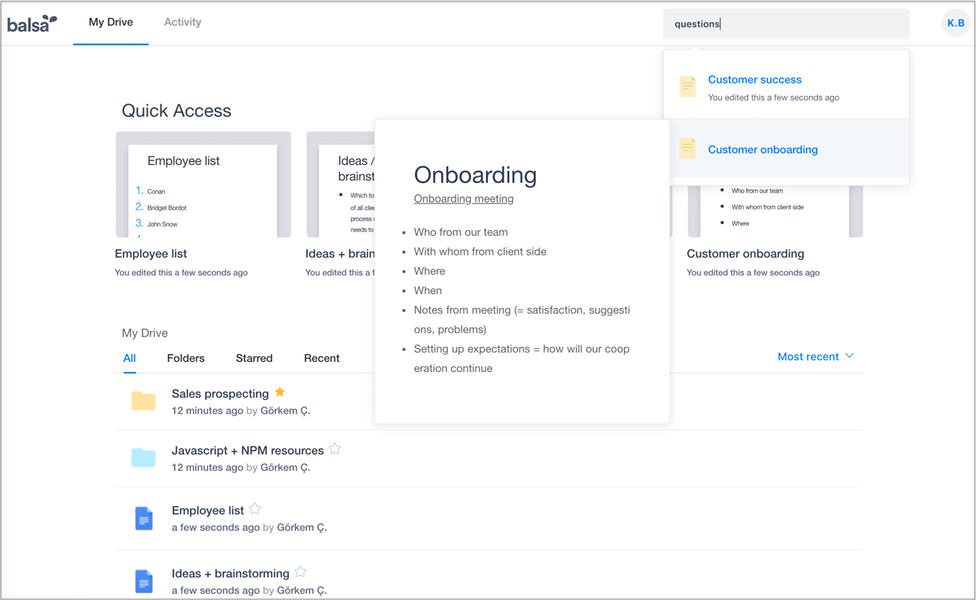Open the Most recent sort dropdown
The image size is (976, 600).
click(x=815, y=356)
